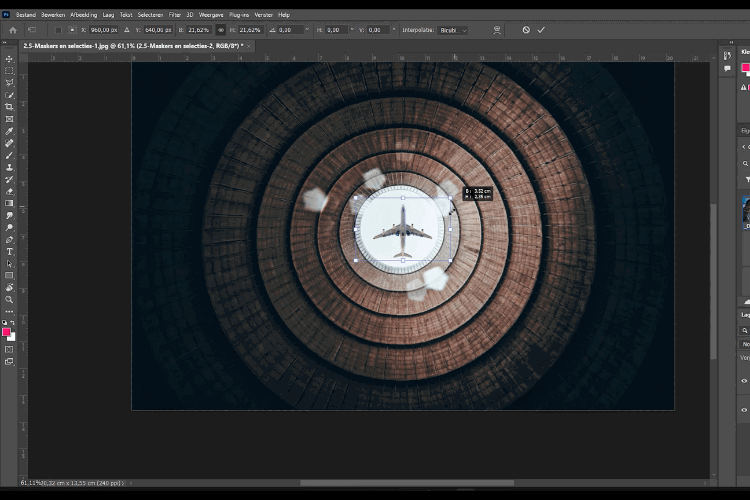The image size is (750, 500).
Task: Open the Bestand menu
Action: [26, 15]
